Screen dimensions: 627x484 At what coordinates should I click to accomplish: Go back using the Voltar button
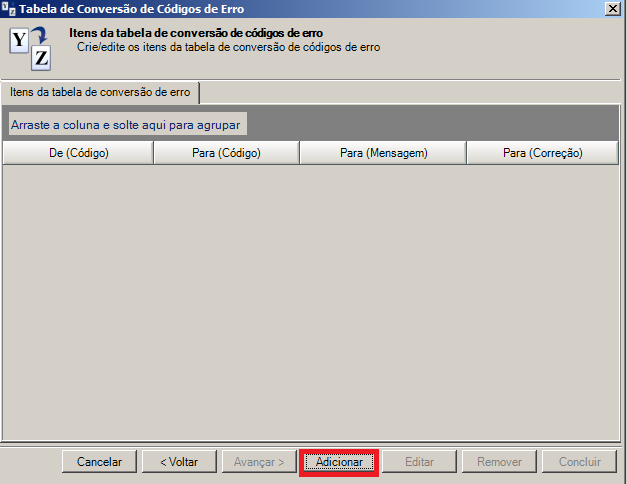point(179,462)
